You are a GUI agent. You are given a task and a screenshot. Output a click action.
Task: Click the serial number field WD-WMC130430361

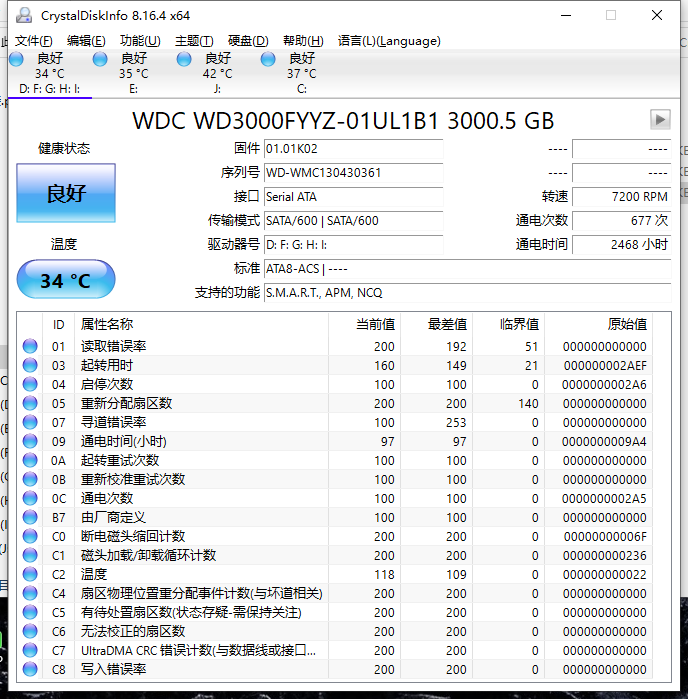(353, 173)
